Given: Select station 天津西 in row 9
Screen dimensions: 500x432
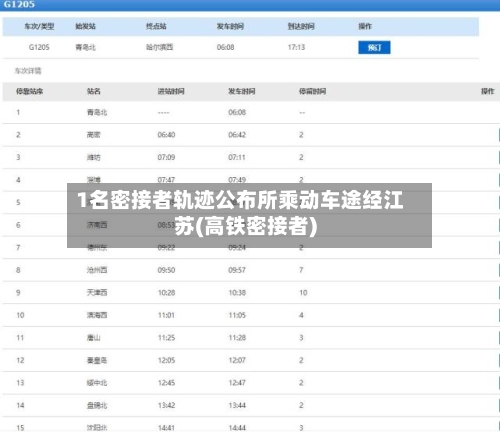Looking at the screenshot, I should click(97, 293).
